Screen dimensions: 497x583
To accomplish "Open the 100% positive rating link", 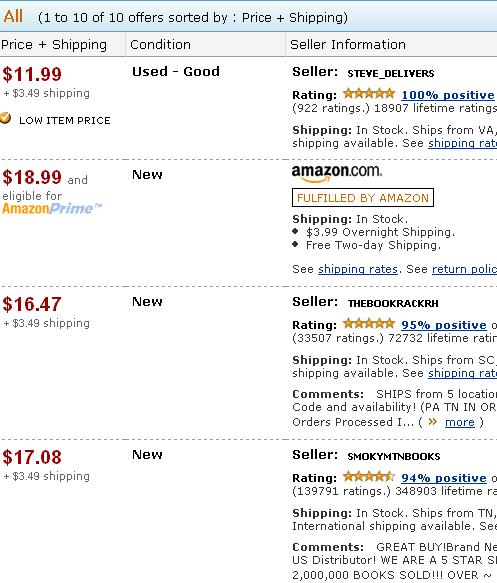I will (448, 95).
